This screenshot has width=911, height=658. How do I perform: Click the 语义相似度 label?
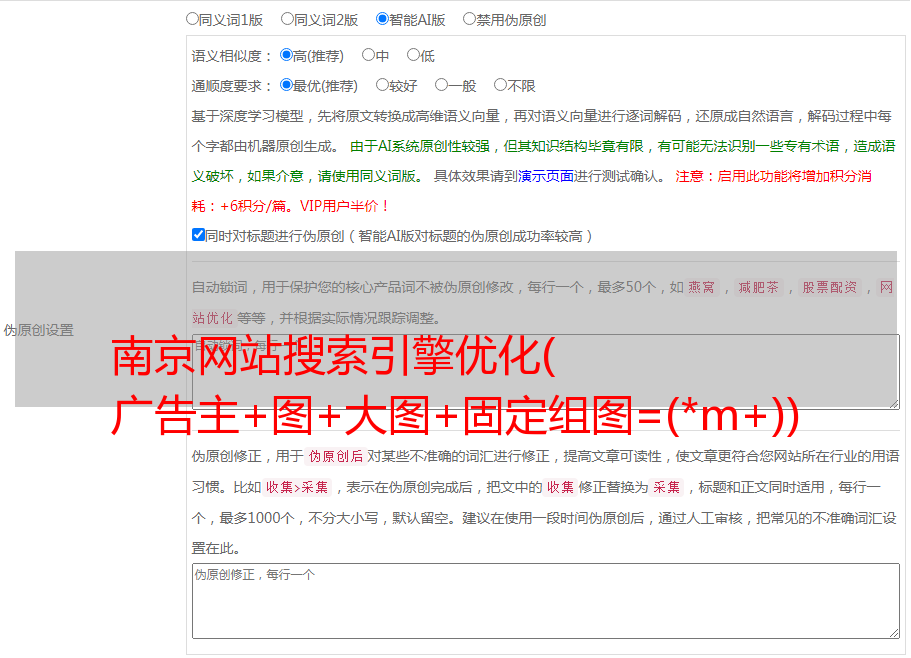click(232, 56)
